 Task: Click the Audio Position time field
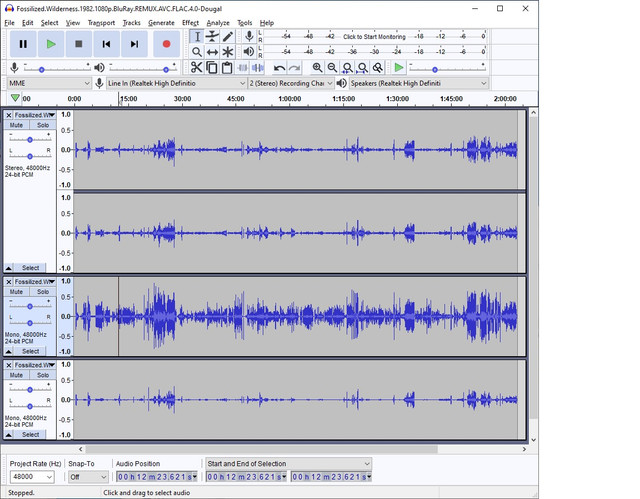click(x=157, y=477)
